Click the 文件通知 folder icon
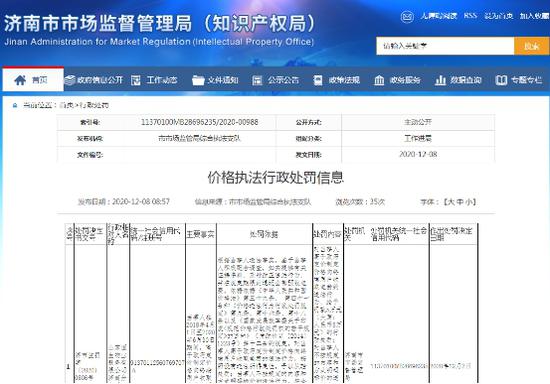The width and height of the screenshot is (550, 384). 198,80
